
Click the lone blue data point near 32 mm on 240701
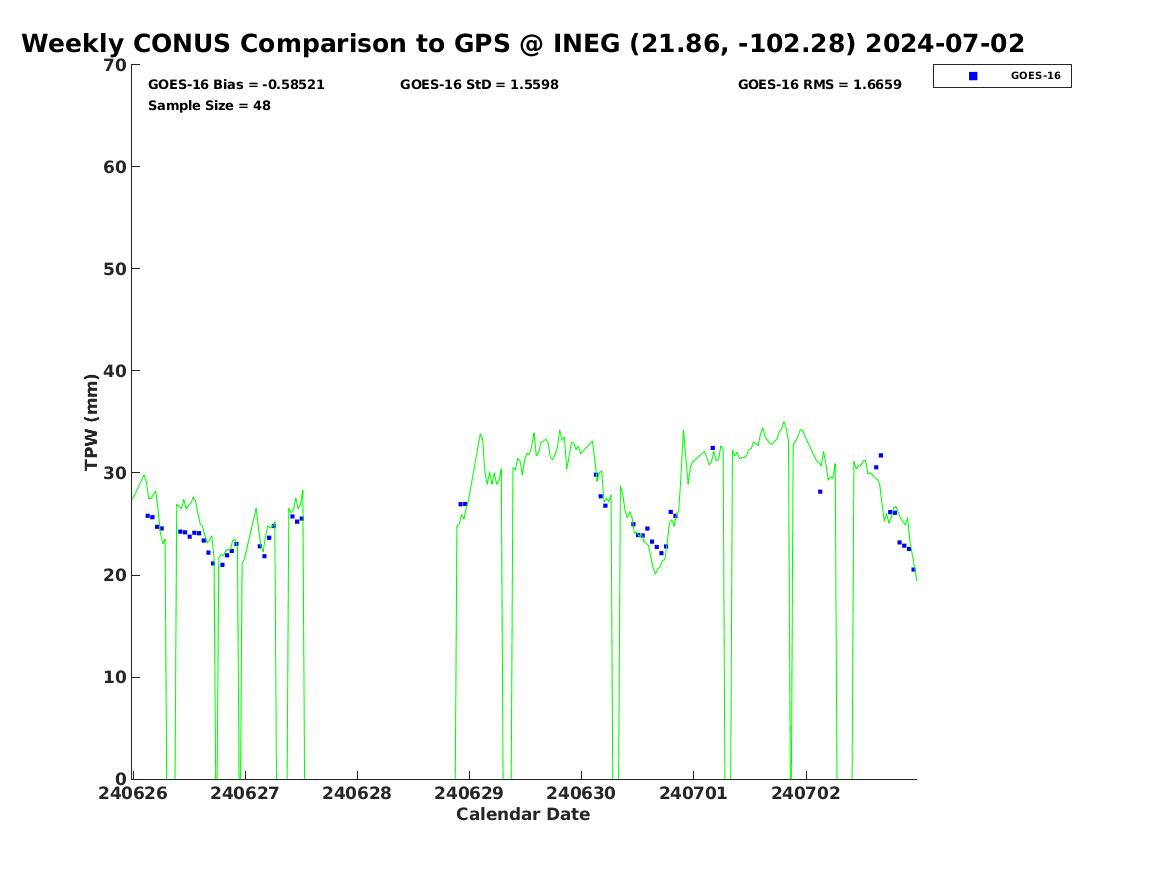coord(712,448)
